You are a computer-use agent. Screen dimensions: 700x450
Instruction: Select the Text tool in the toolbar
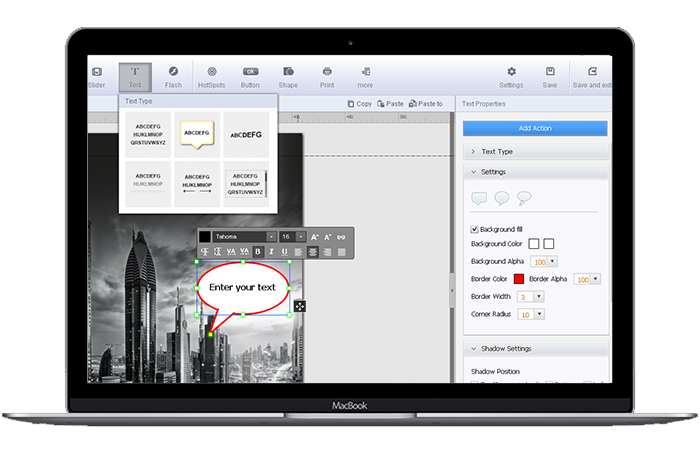point(134,76)
